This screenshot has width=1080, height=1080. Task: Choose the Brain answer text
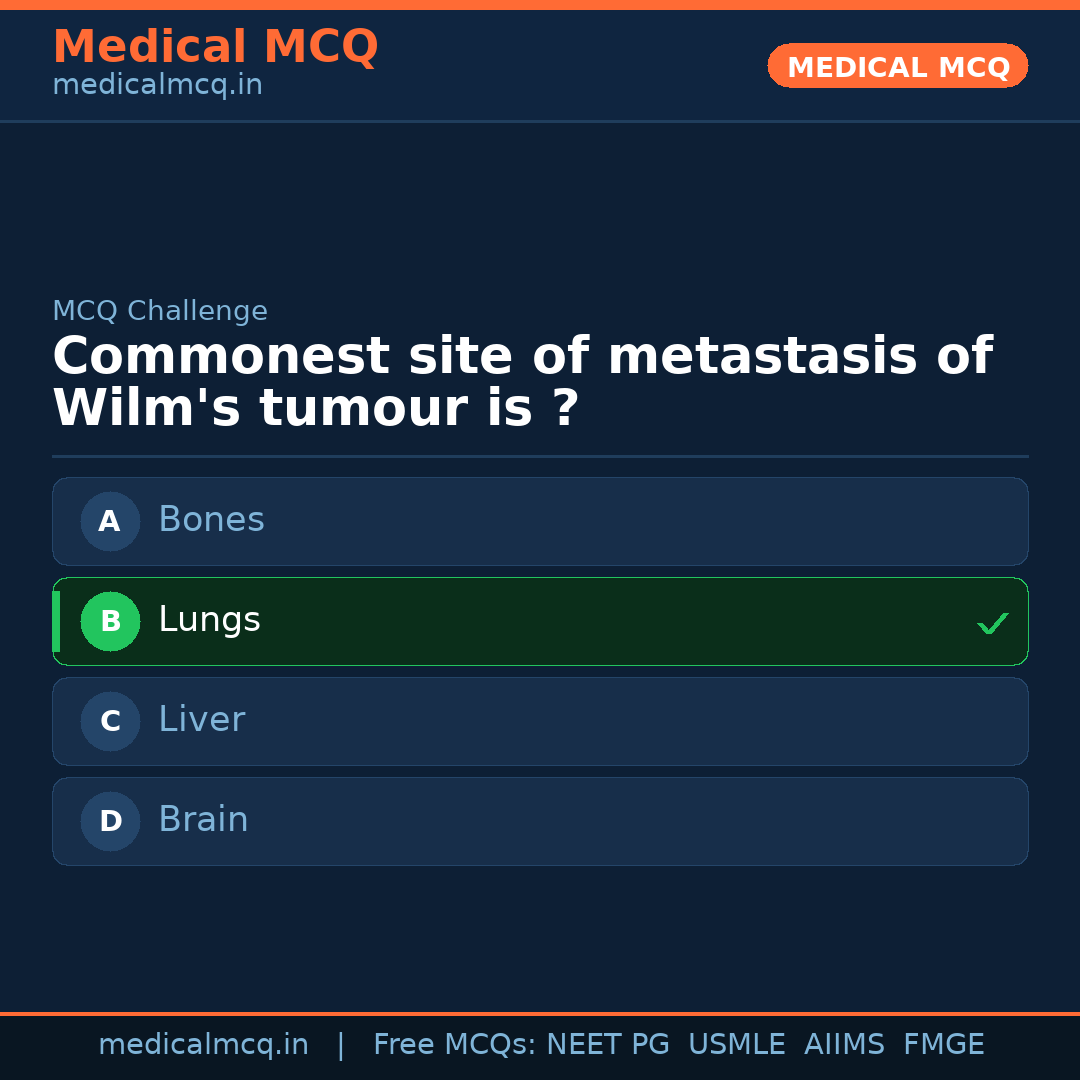[203, 820]
